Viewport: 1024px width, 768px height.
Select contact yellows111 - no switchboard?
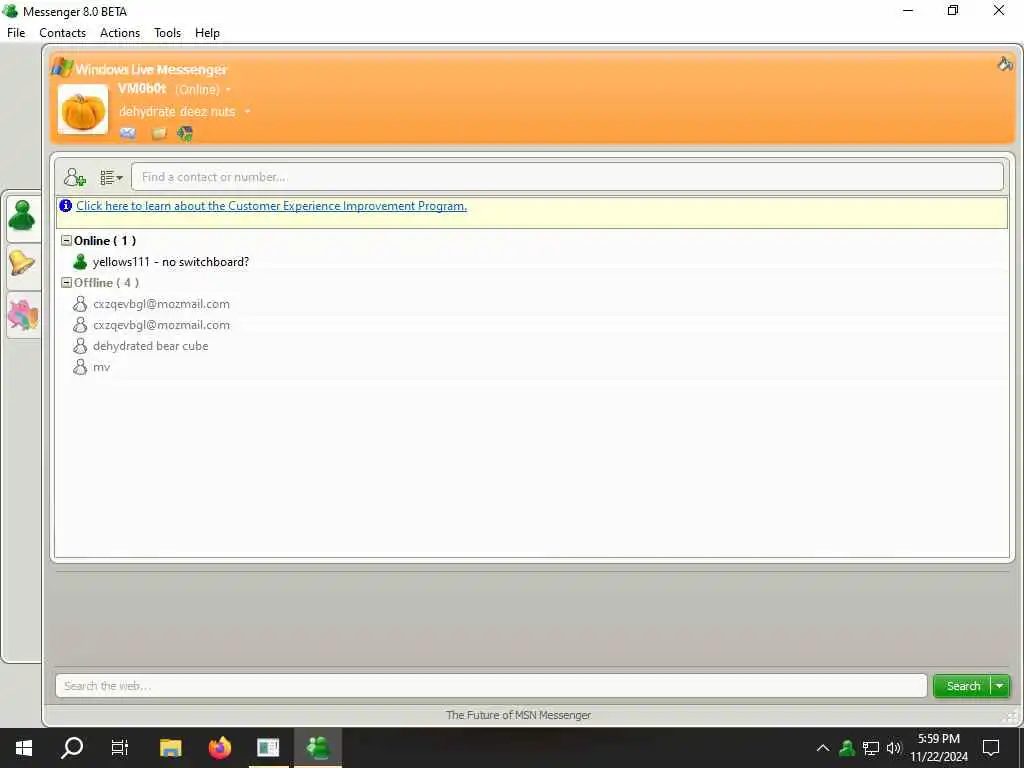pos(170,262)
